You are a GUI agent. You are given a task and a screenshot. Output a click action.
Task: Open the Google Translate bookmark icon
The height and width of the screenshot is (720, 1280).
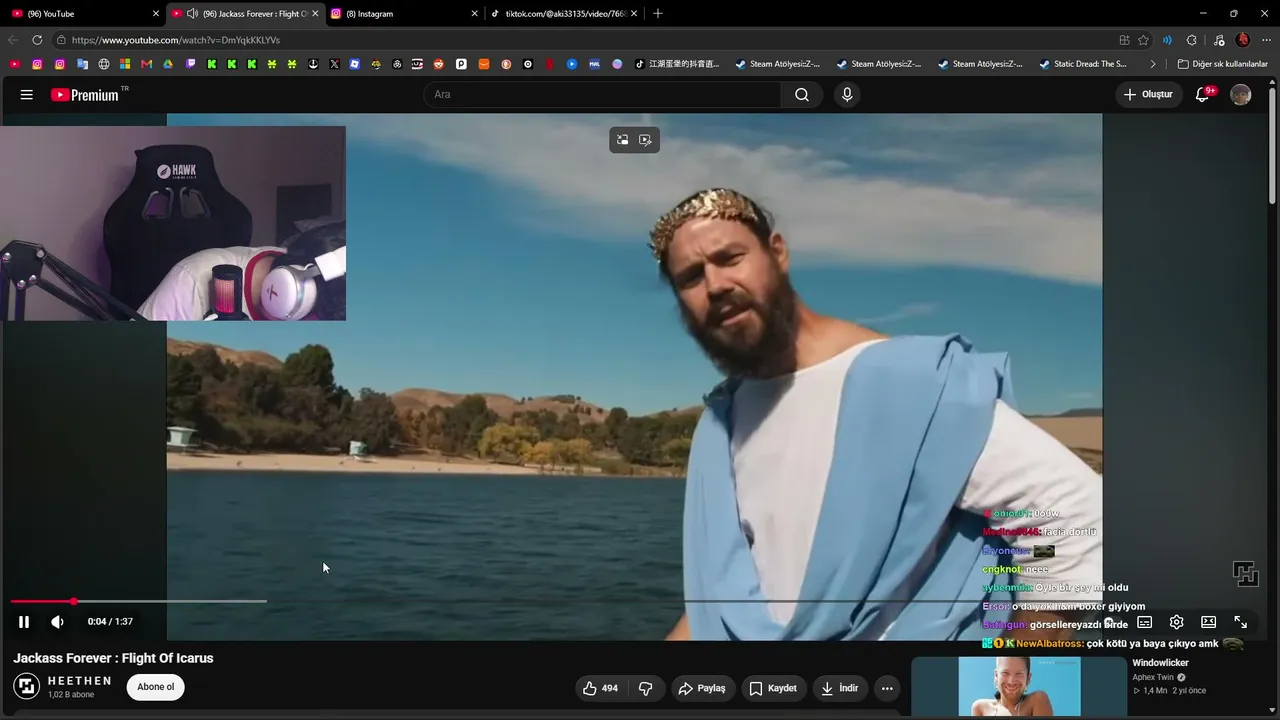[x=82, y=64]
